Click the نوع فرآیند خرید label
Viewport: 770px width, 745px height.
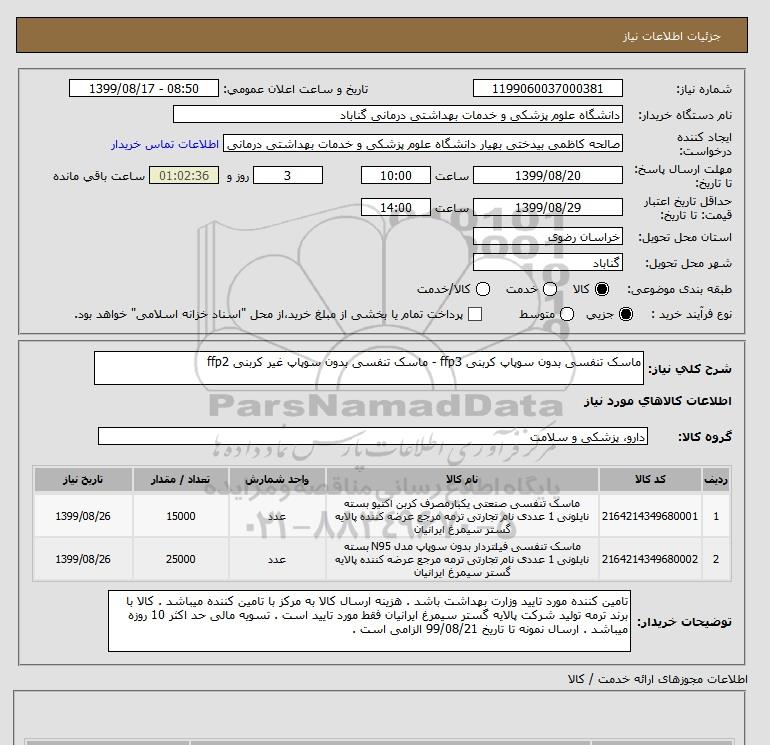tap(692, 314)
